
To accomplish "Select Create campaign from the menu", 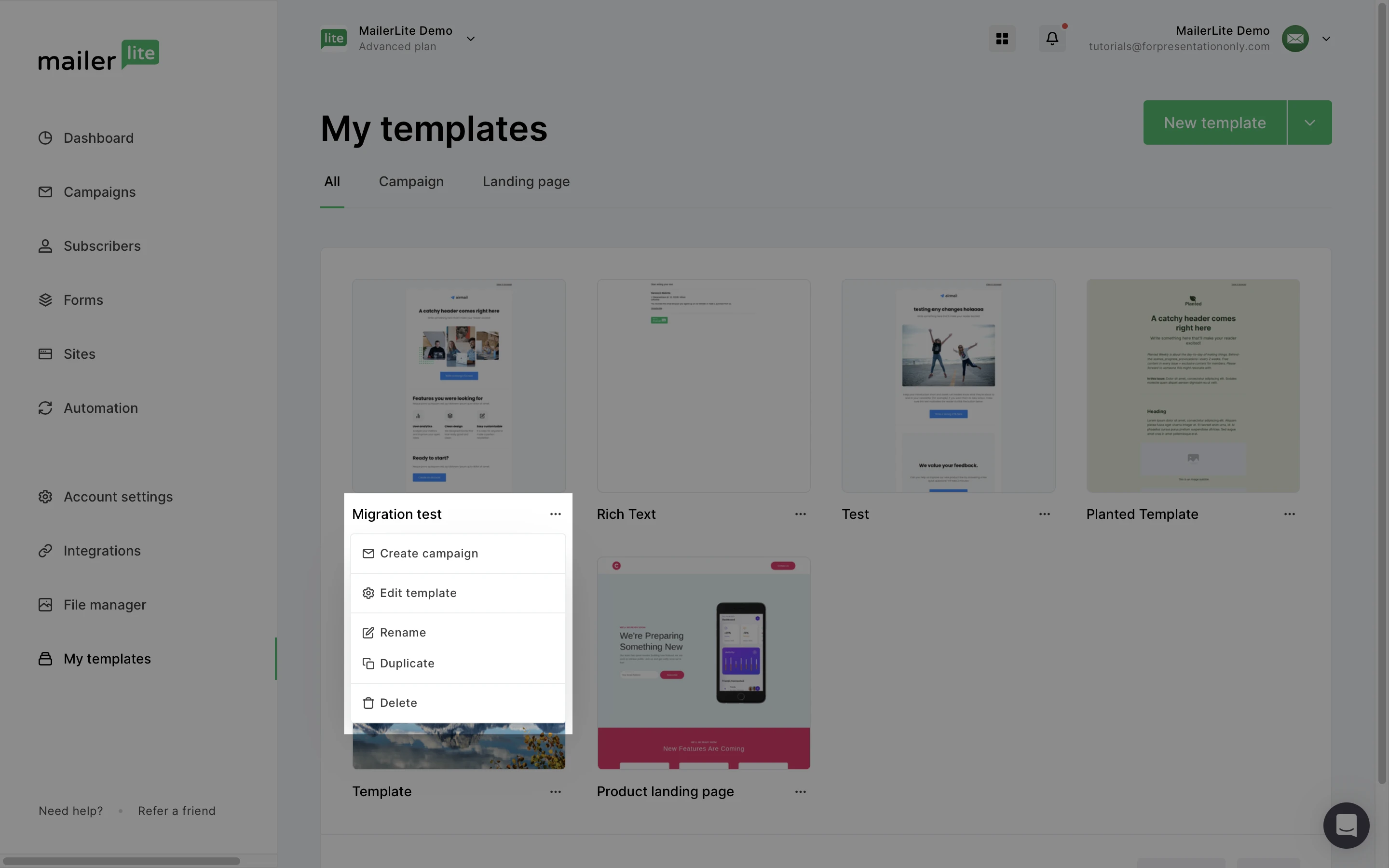I will click(428, 554).
